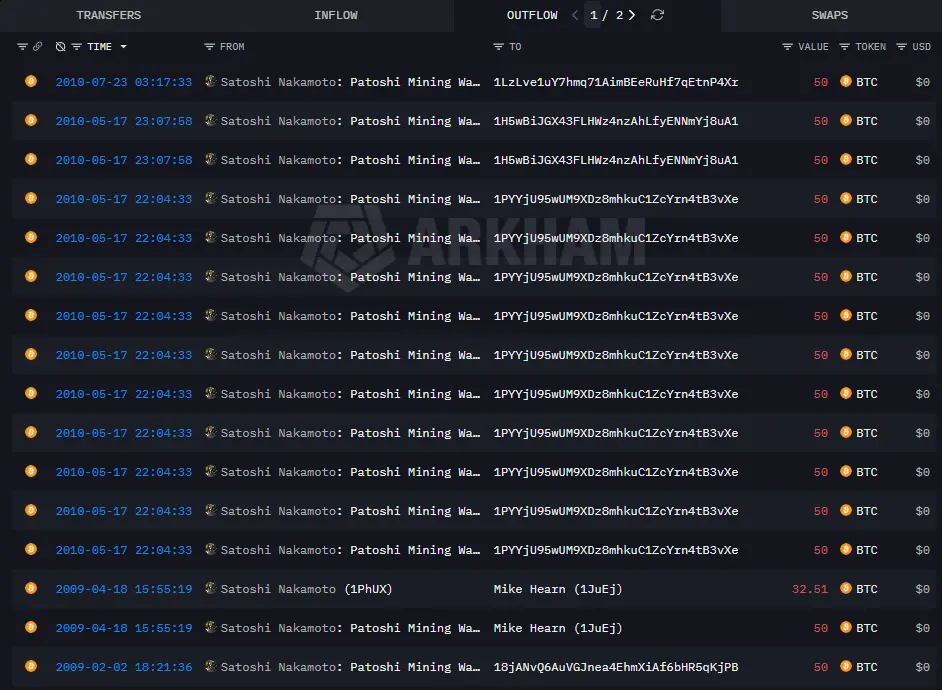This screenshot has width=942, height=690.
Task: Click BTC token icon in 32.51 row
Action: pyautogui.click(x=845, y=588)
